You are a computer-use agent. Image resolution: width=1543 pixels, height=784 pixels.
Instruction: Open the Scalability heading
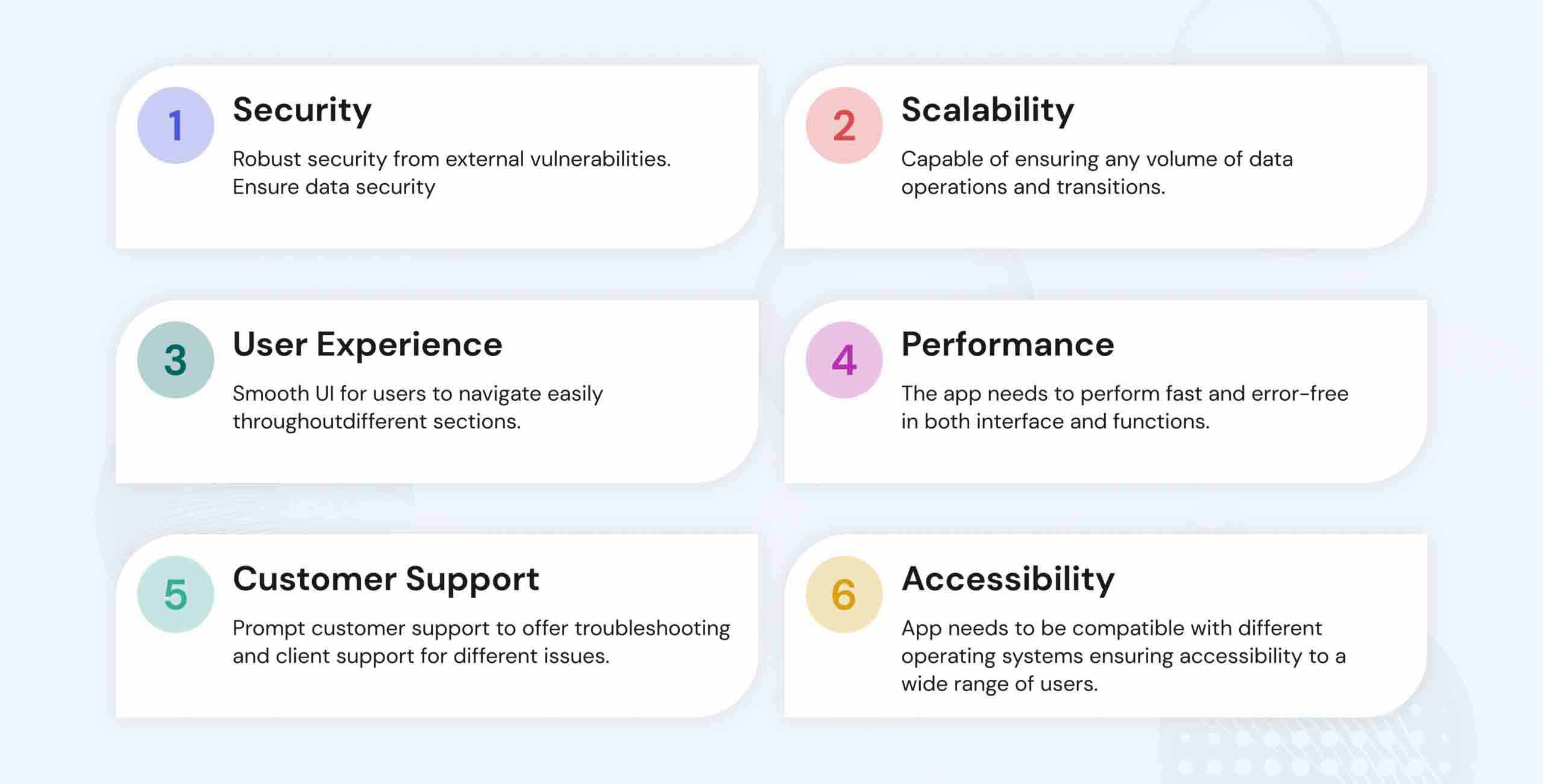[987, 110]
